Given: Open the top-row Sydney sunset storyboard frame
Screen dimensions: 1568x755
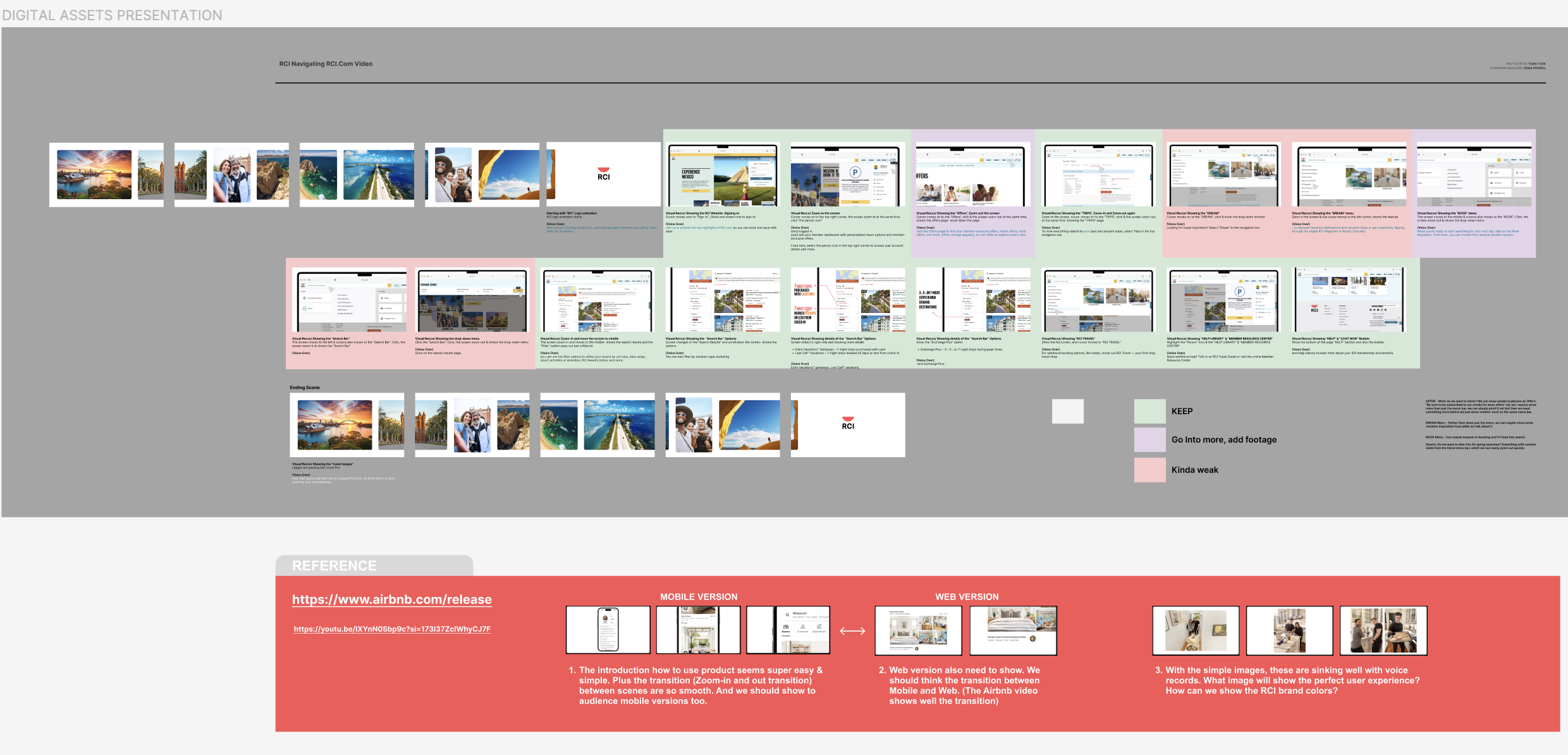Looking at the screenshot, I should (106, 175).
